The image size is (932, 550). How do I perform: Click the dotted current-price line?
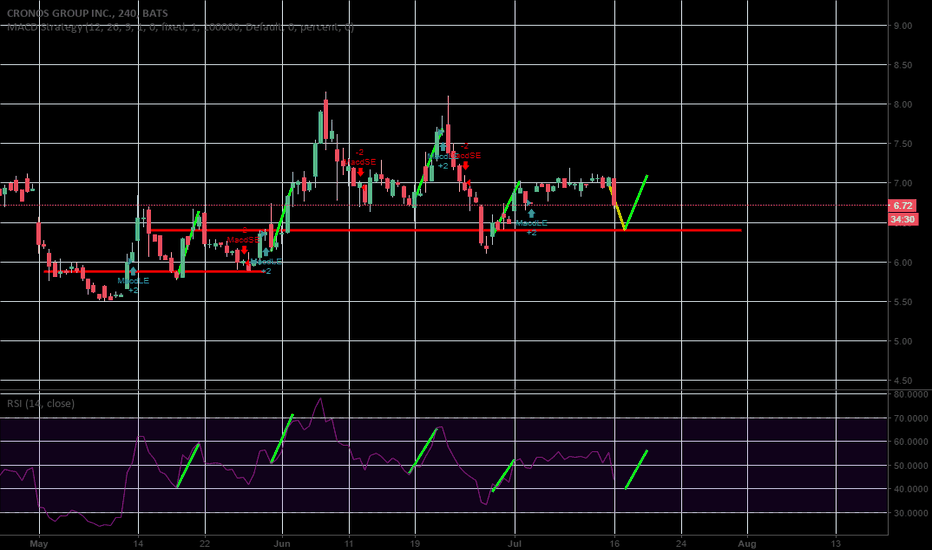pos(443,206)
